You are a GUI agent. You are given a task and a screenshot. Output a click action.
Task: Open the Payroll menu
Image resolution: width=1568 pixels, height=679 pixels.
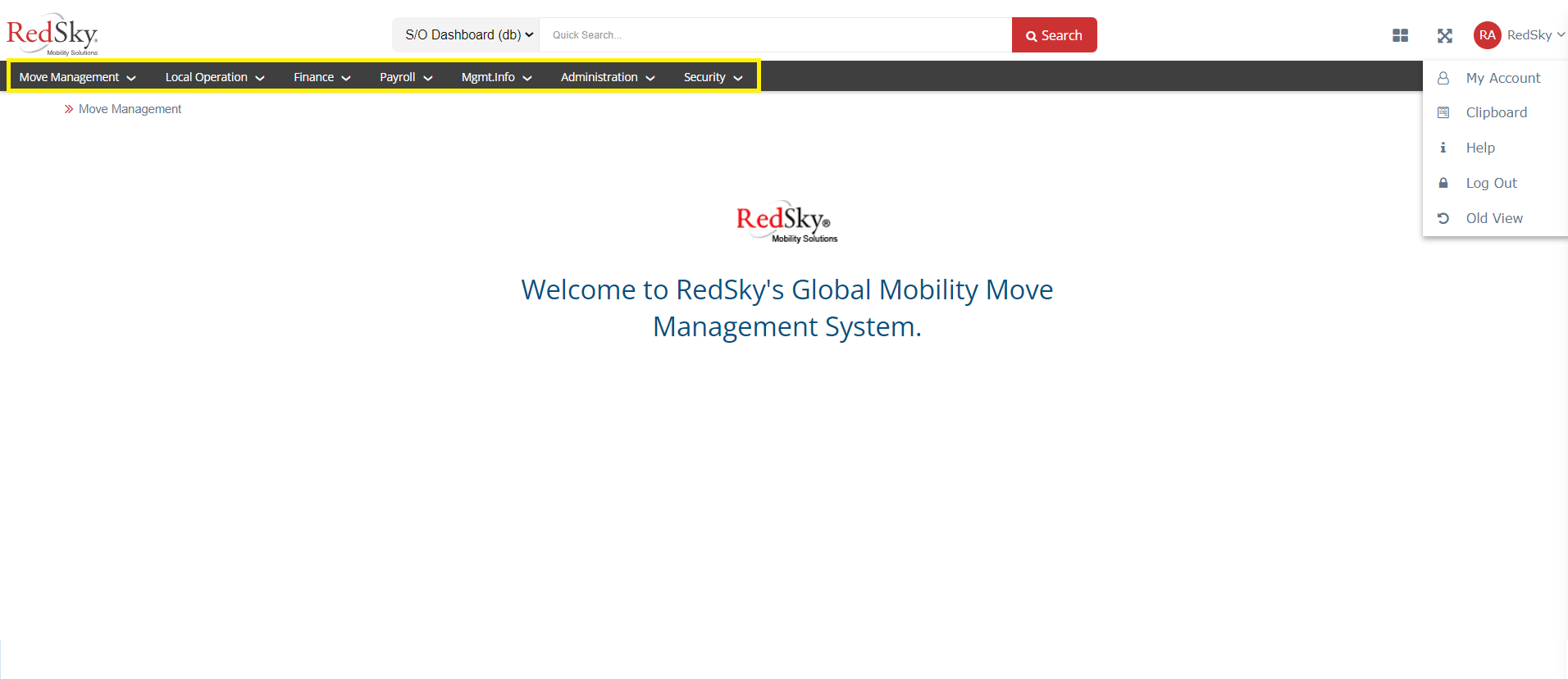[x=406, y=77]
